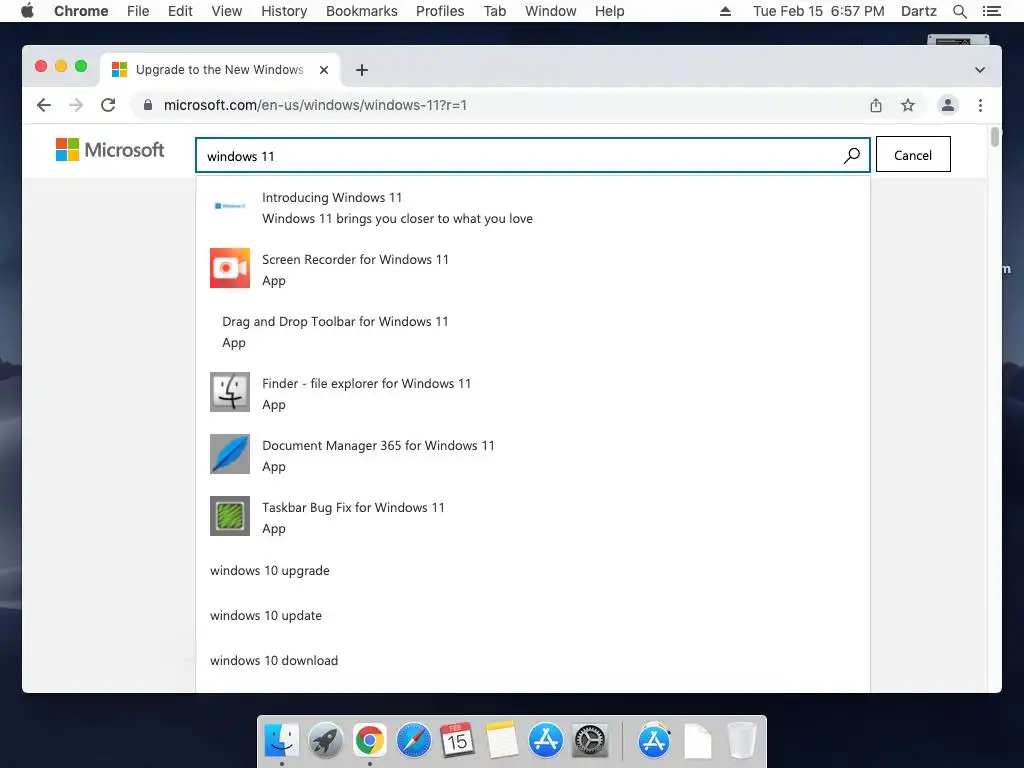Image resolution: width=1024 pixels, height=768 pixels.
Task: Open the Chrome profile avatar
Action: 948,105
